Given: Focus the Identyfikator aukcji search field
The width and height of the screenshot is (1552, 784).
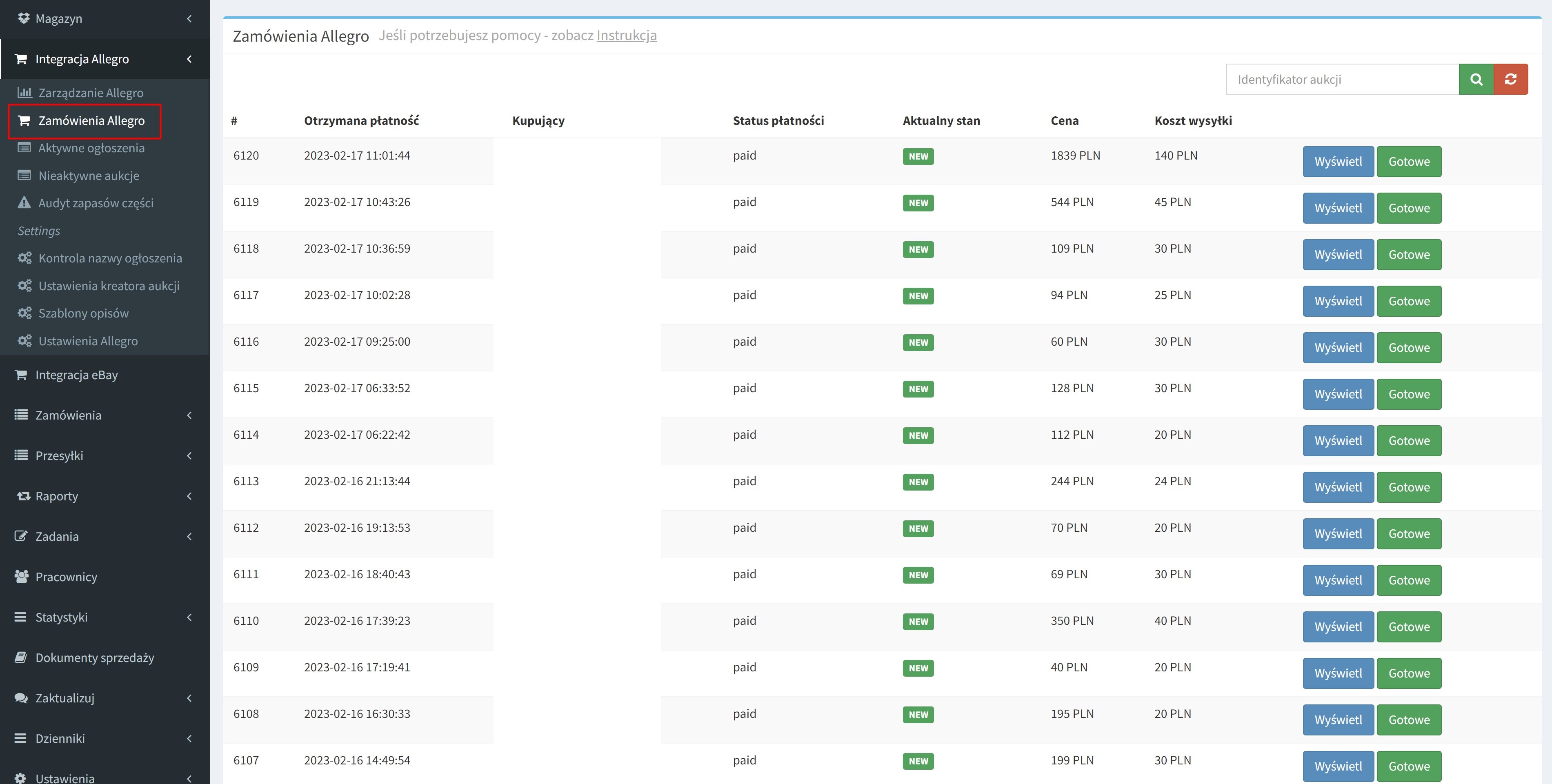Looking at the screenshot, I should point(1342,79).
